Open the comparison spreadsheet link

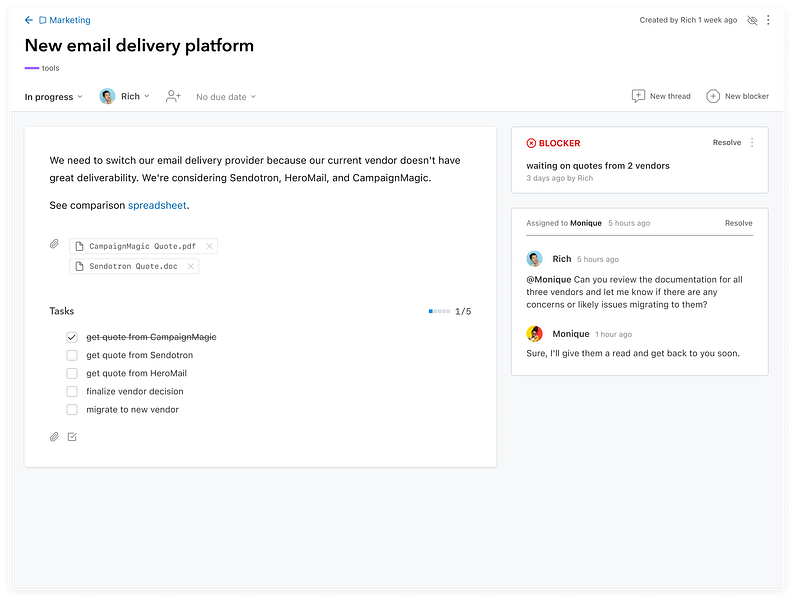157,206
